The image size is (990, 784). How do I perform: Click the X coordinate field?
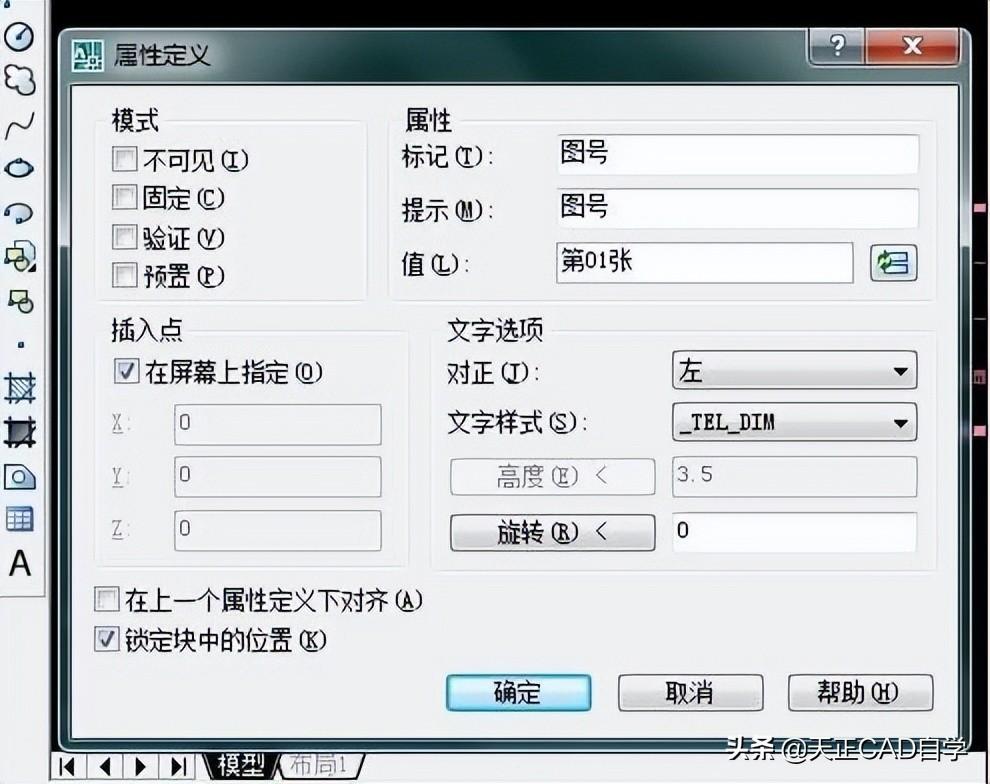(x=278, y=424)
